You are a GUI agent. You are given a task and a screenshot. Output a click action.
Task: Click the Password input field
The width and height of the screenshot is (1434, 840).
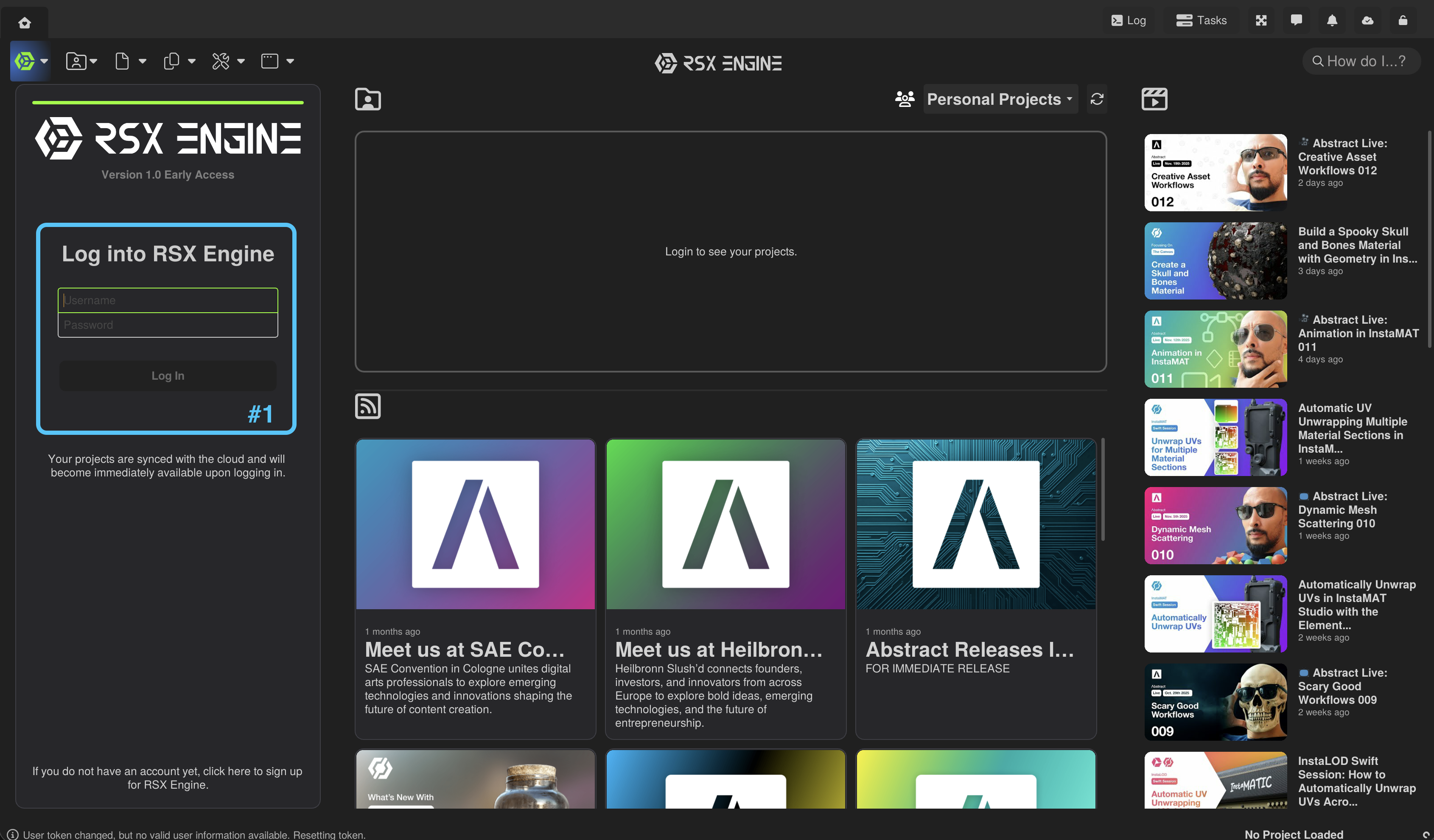(167, 325)
